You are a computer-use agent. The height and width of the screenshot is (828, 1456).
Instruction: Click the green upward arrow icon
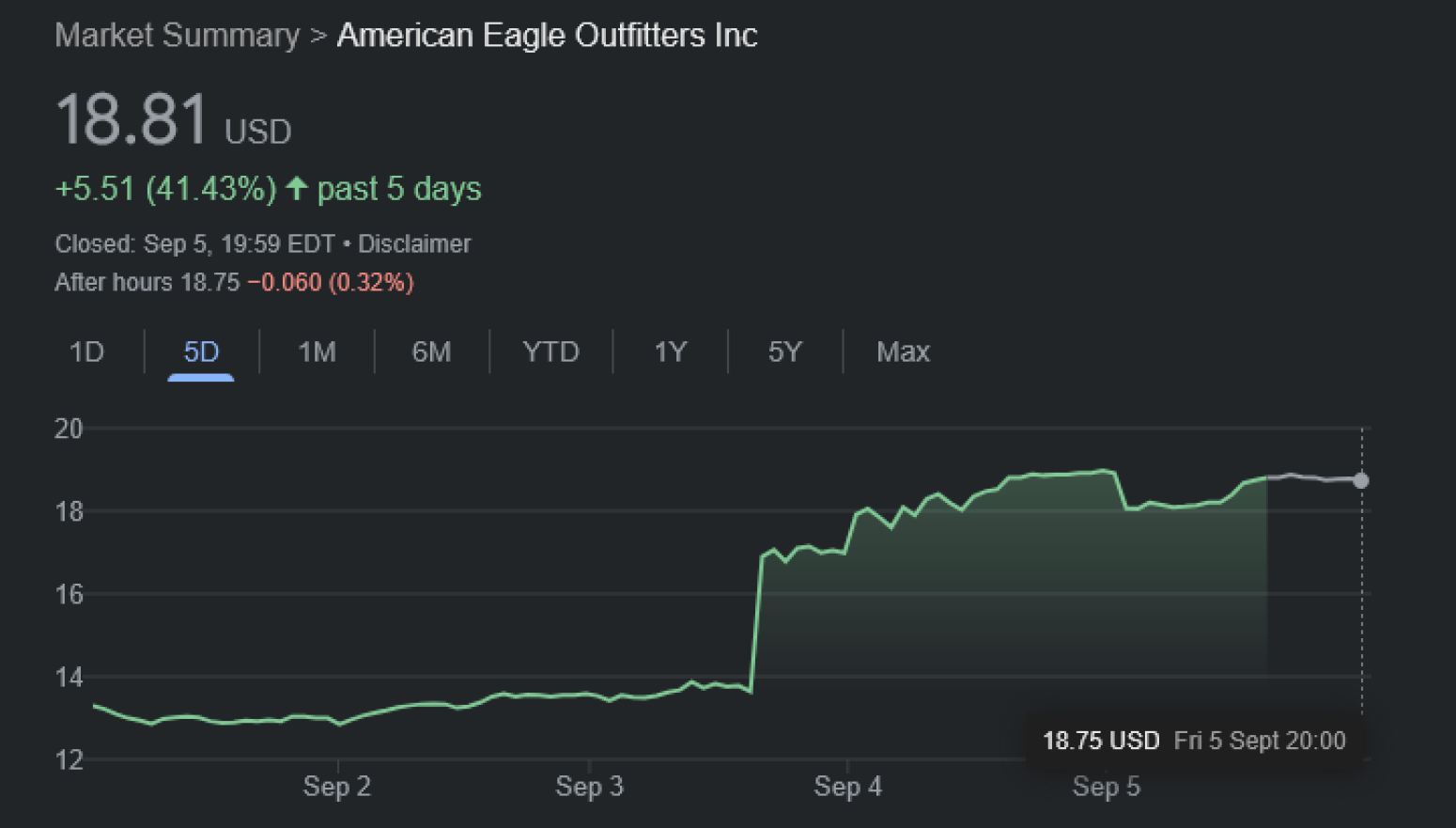point(297,189)
